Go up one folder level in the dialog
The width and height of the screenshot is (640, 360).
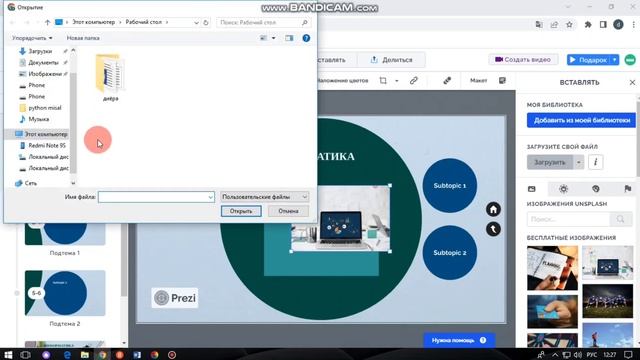47,22
